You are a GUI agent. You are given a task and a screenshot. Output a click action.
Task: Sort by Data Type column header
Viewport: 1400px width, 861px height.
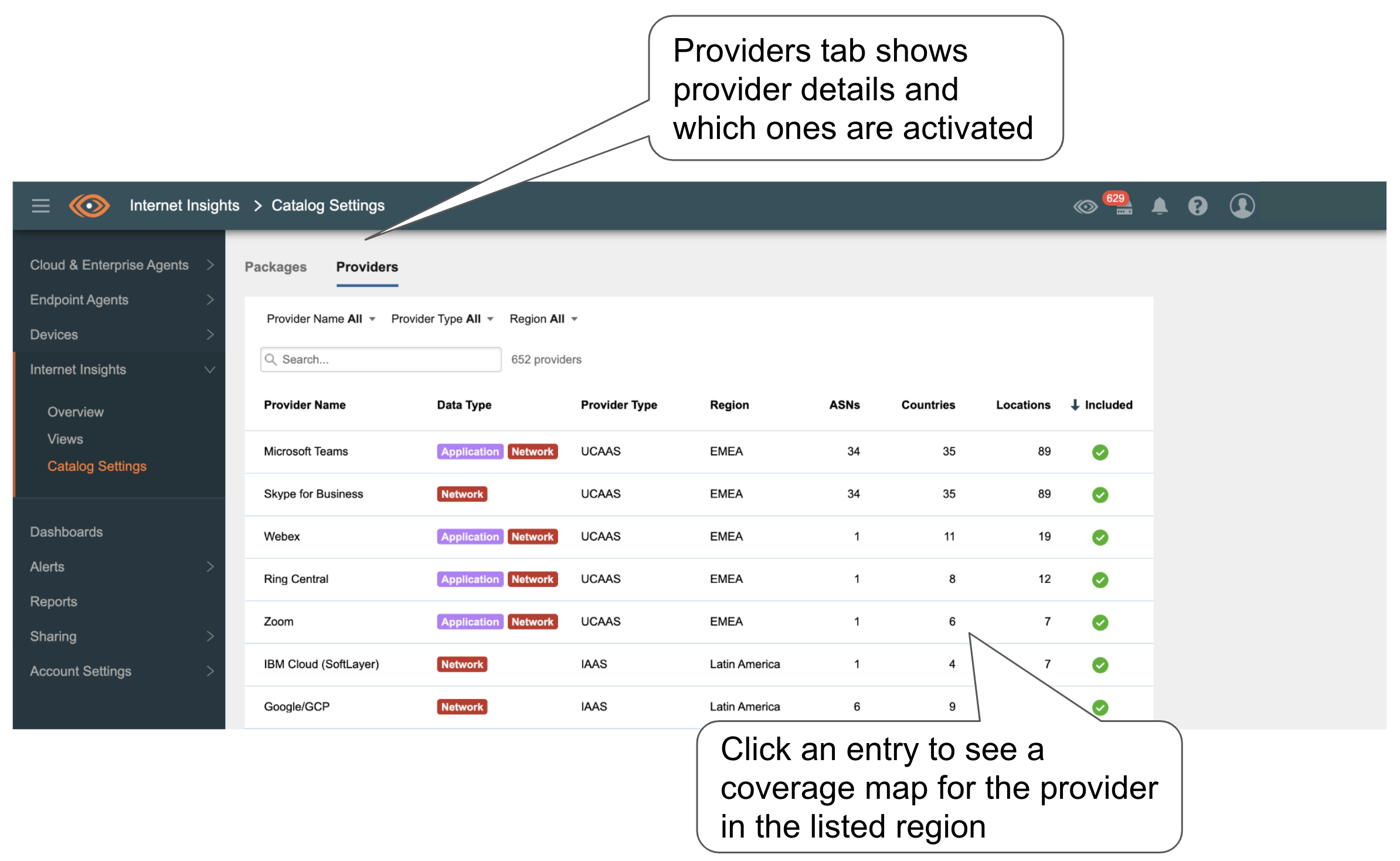pyautogui.click(x=464, y=405)
